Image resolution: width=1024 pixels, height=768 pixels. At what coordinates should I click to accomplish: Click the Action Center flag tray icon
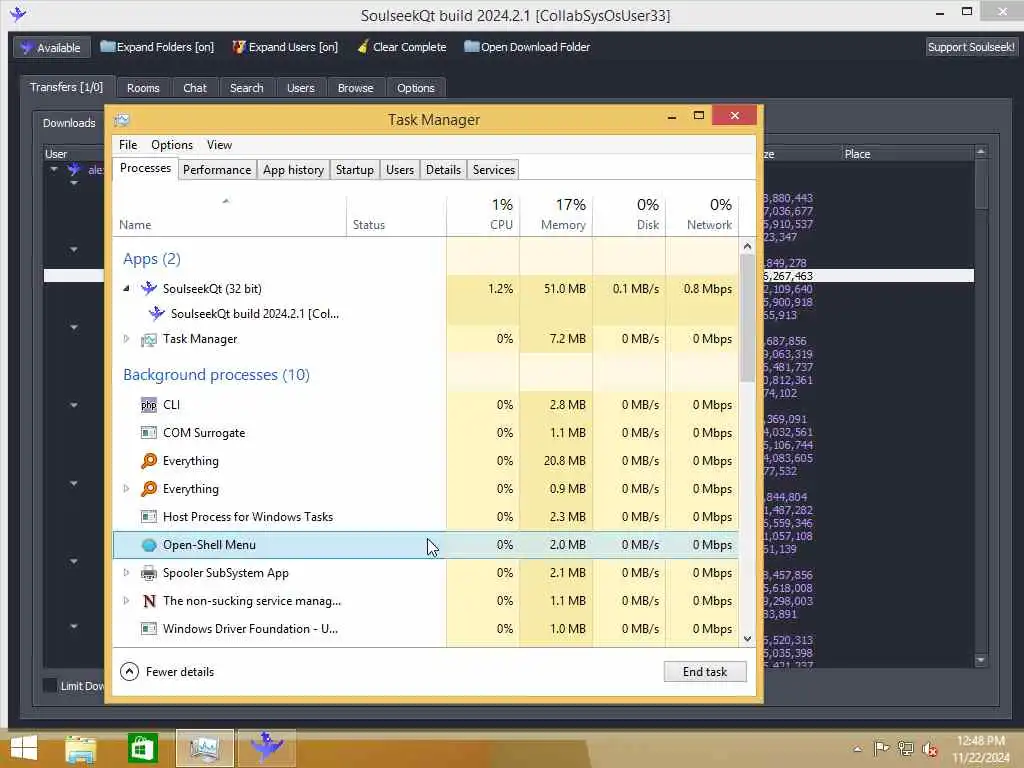[881, 748]
